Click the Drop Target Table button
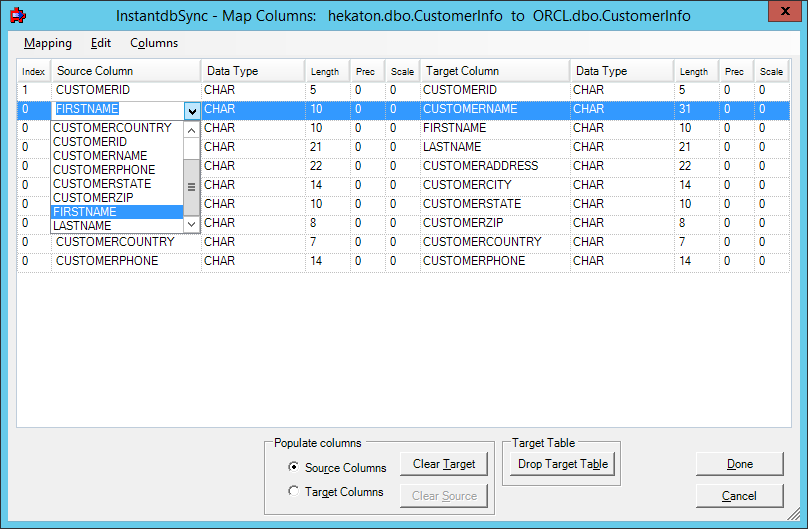 point(563,464)
